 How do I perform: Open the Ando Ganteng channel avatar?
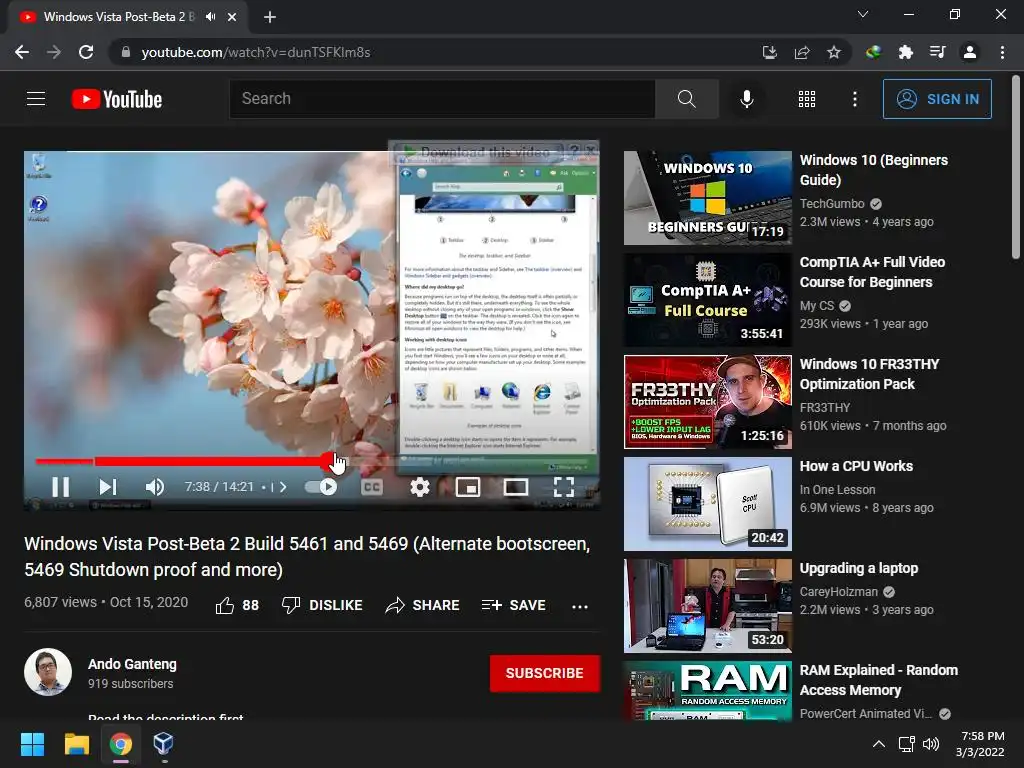(48, 672)
